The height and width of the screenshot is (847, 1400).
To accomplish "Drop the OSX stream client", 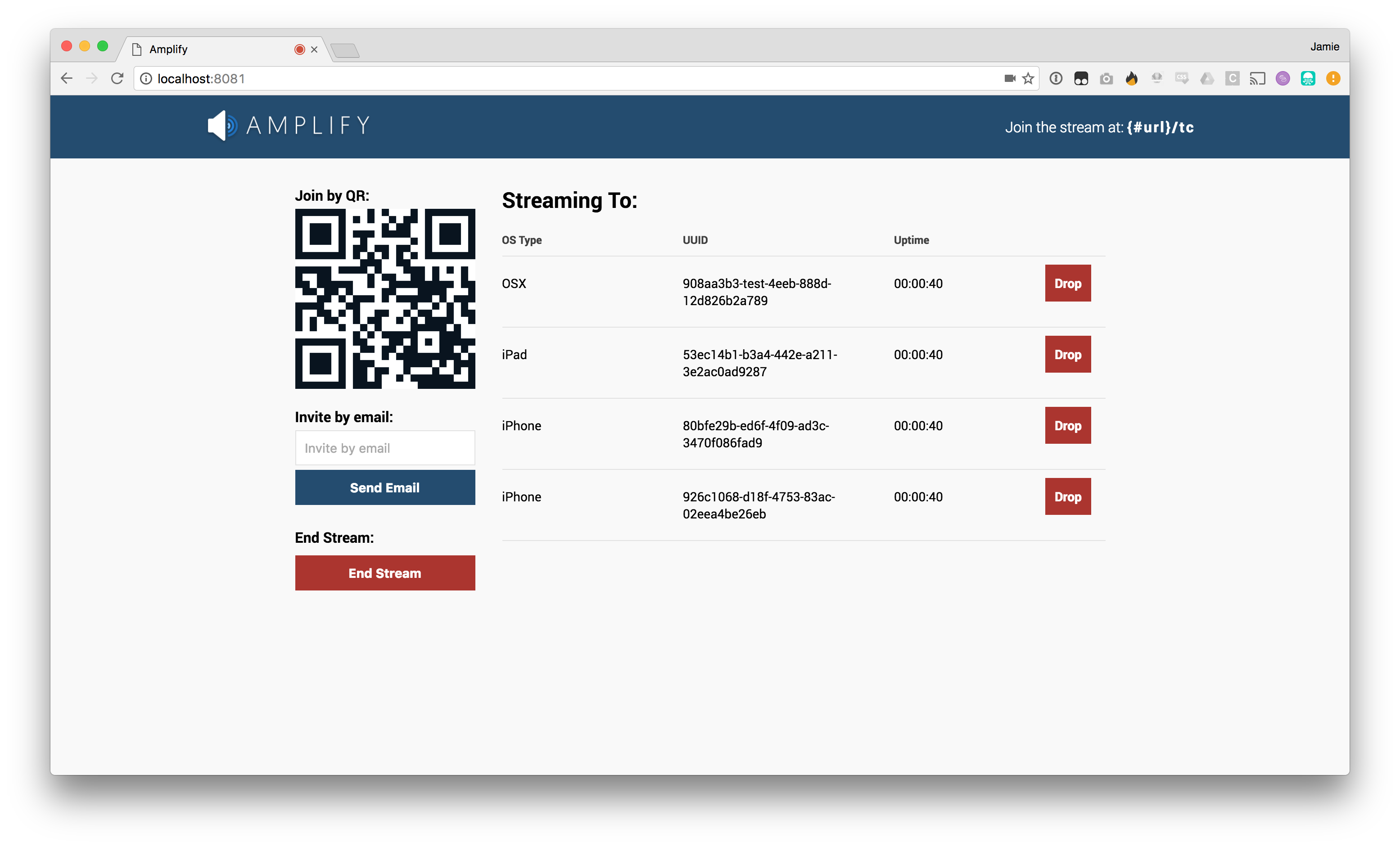I will click(x=1067, y=283).
